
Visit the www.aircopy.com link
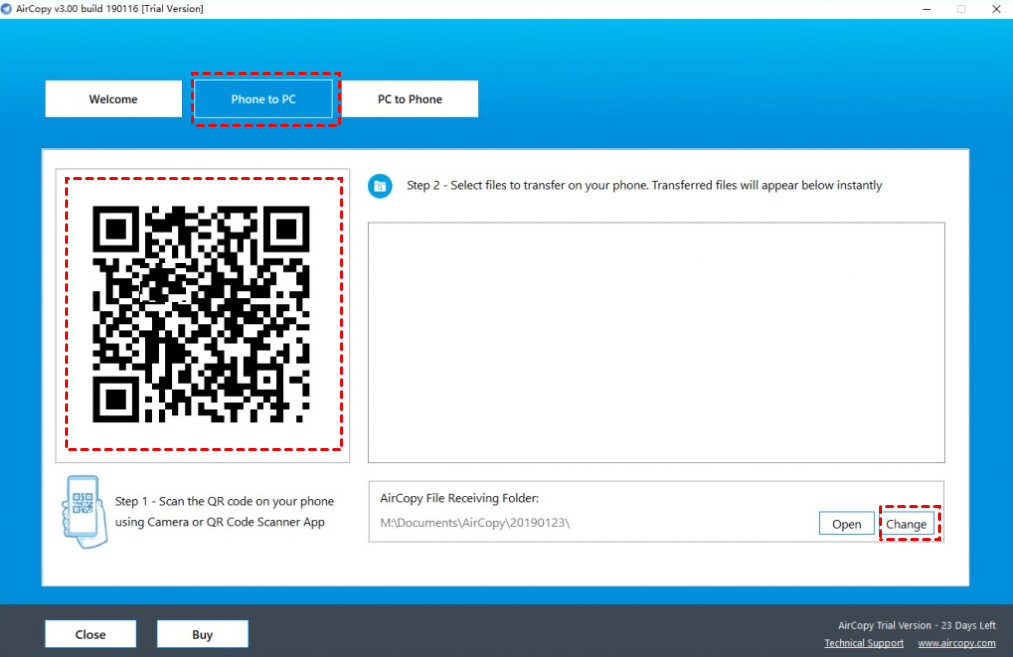click(x=956, y=643)
